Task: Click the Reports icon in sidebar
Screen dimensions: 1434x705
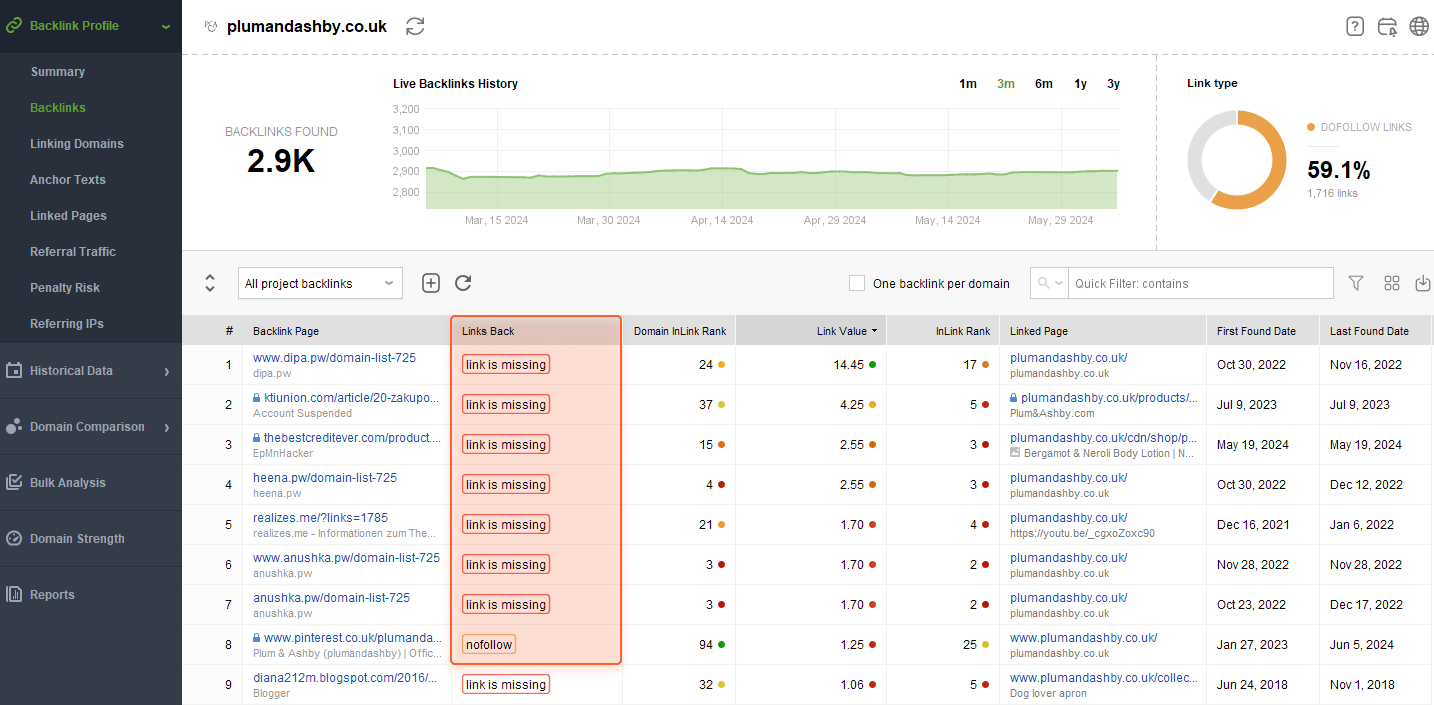Action: click(x=14, y=595)
